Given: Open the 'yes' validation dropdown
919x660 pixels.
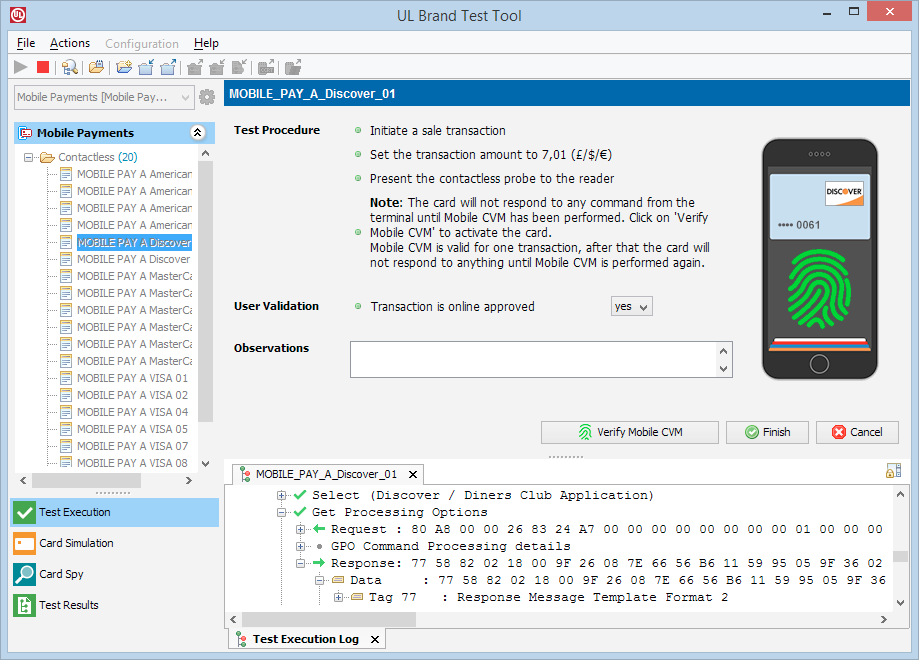Looking at the screenshot, I should pyautogui.click(x=631, y=307).
